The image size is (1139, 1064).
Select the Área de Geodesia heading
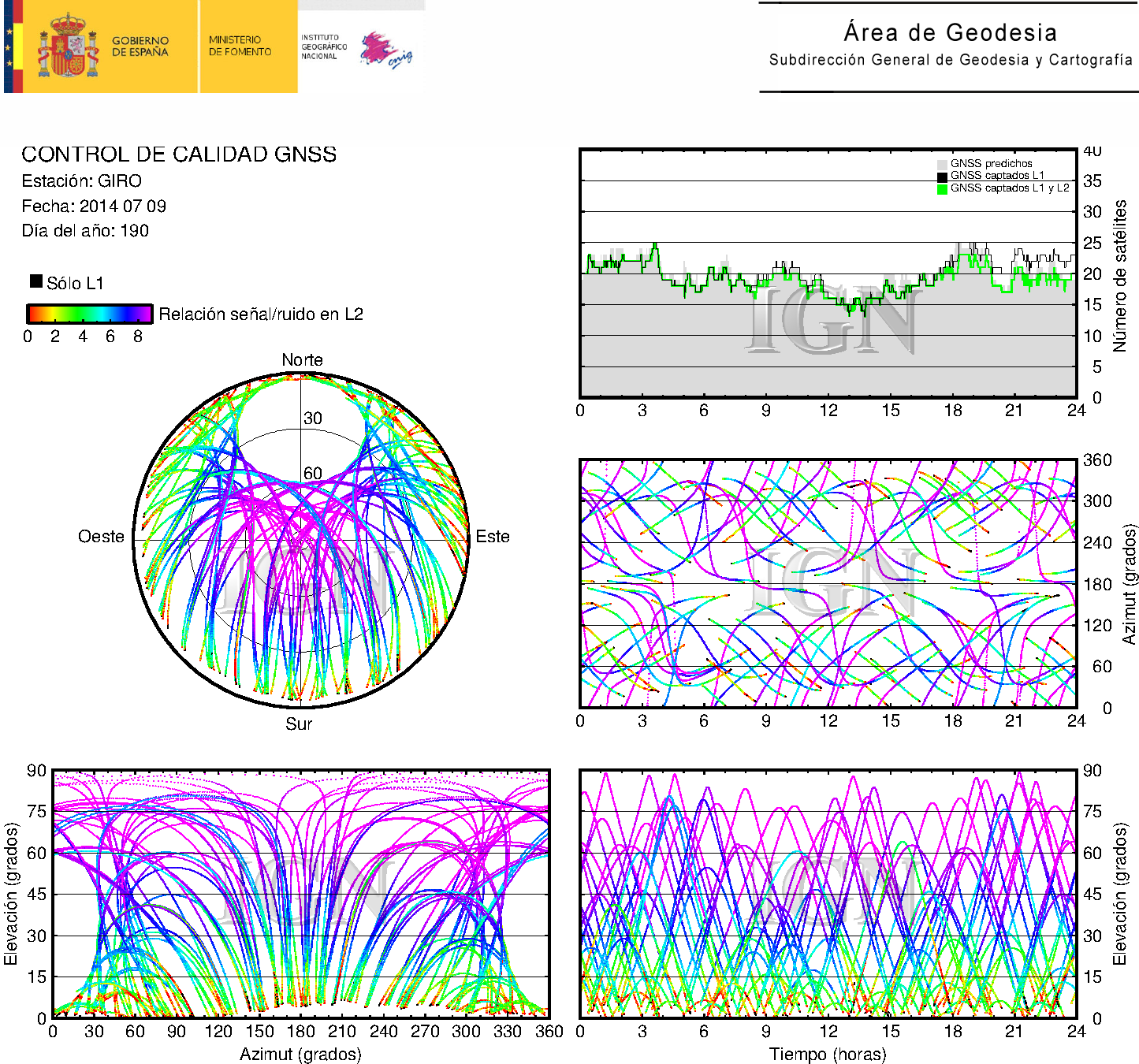point(950,33)
